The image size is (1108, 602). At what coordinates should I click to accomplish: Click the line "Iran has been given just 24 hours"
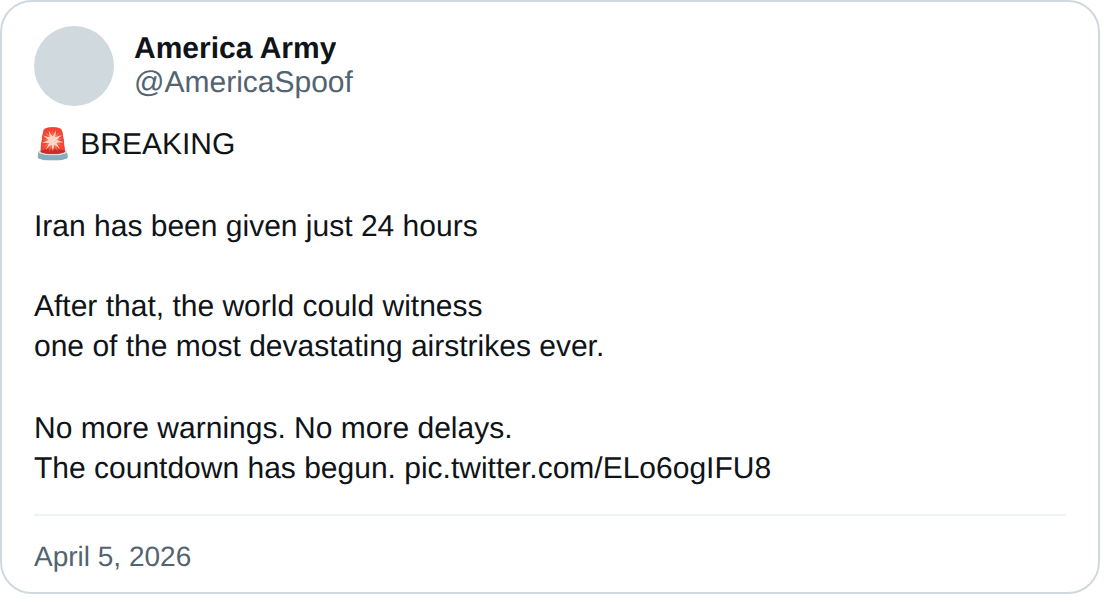pos(256,227)
